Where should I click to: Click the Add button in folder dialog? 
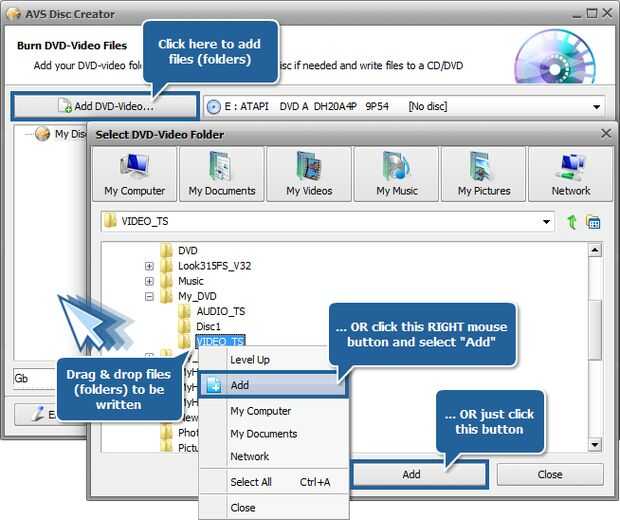coord(419,474)
